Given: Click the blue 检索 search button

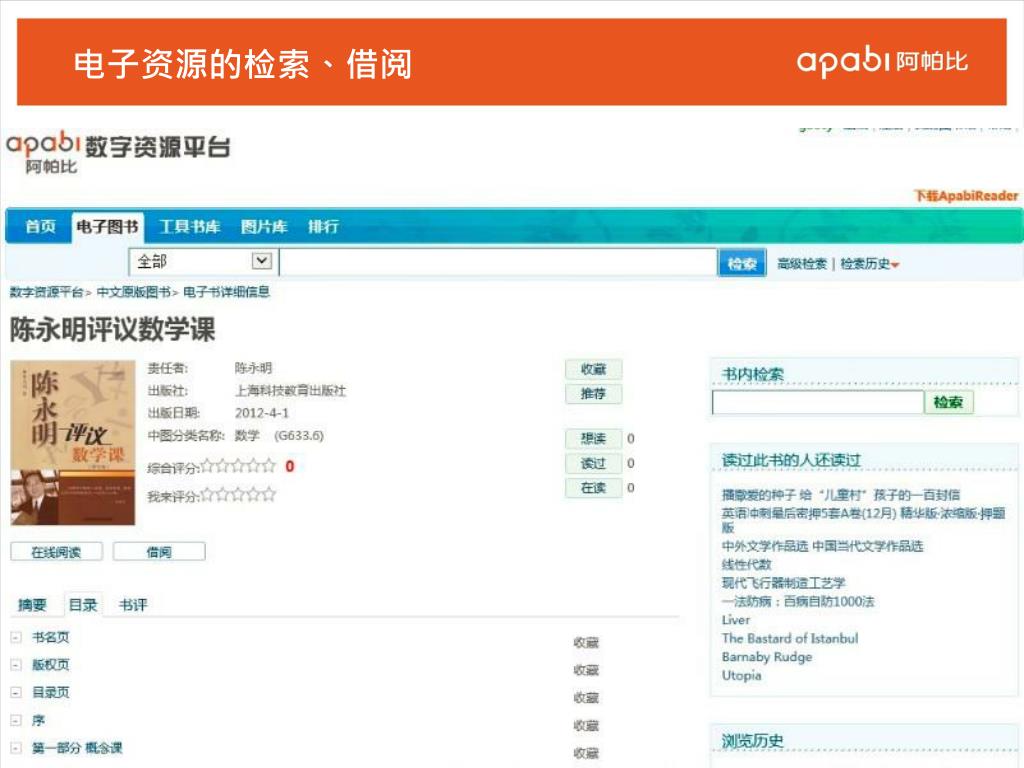Looking at the screenshot, I should coord(742,263).
